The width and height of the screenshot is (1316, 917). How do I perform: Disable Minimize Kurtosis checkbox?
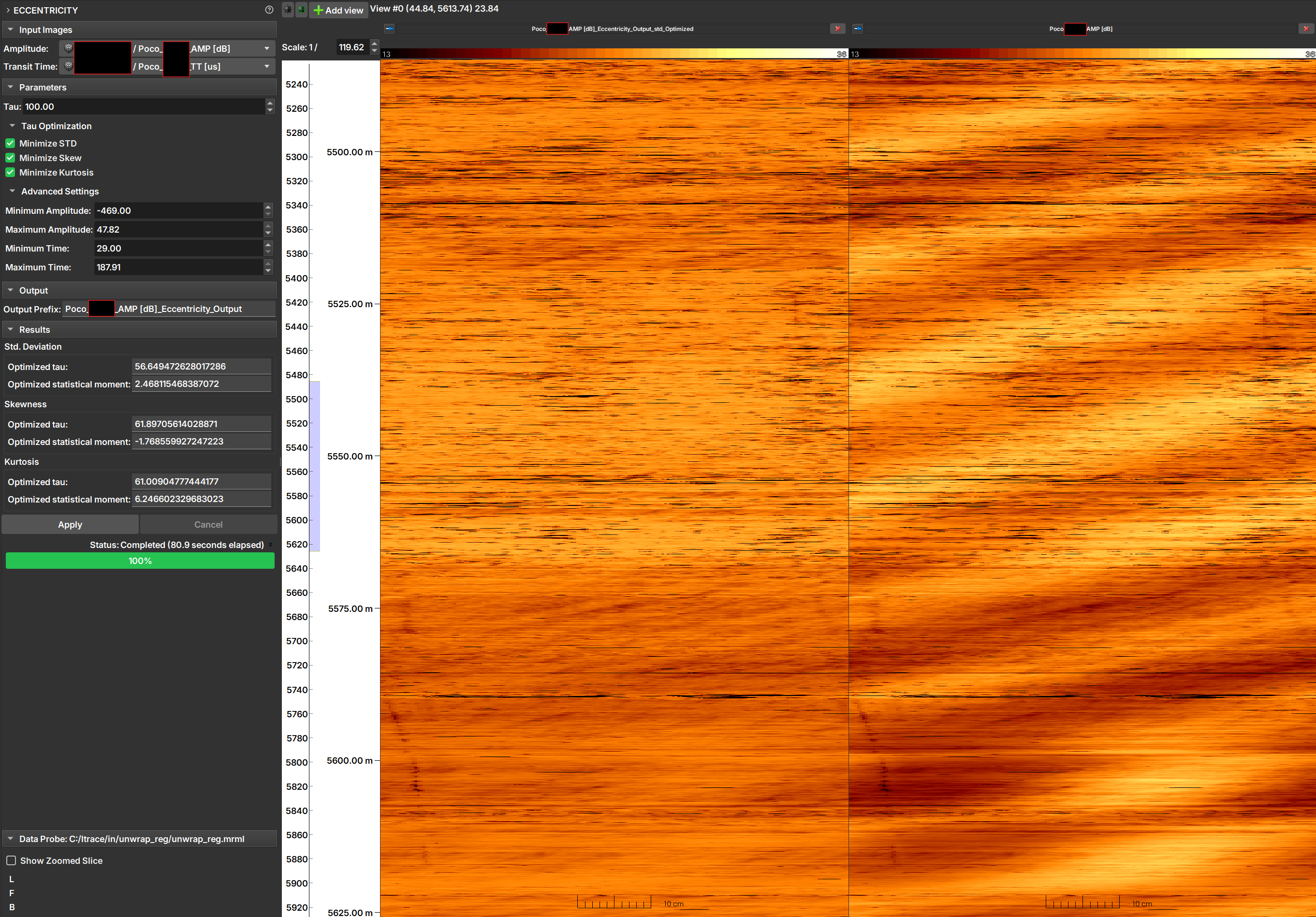[x=10, y=172]
